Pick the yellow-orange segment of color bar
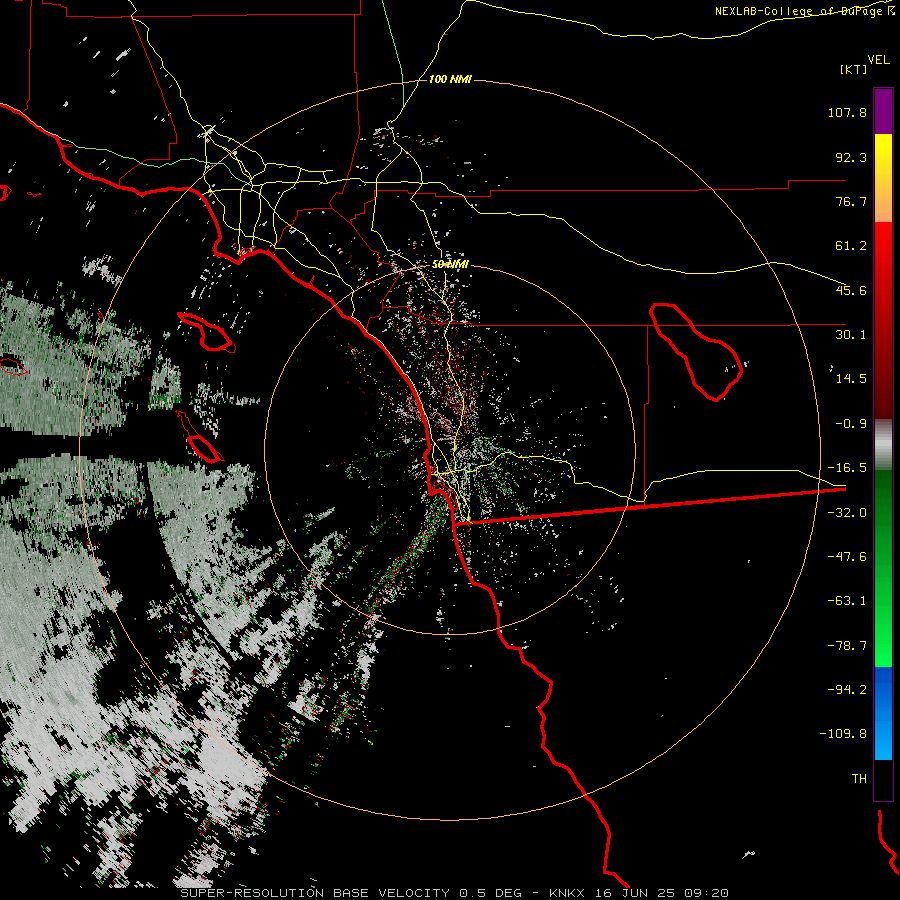This screenshot has height=900, width=900. point(883,178)
